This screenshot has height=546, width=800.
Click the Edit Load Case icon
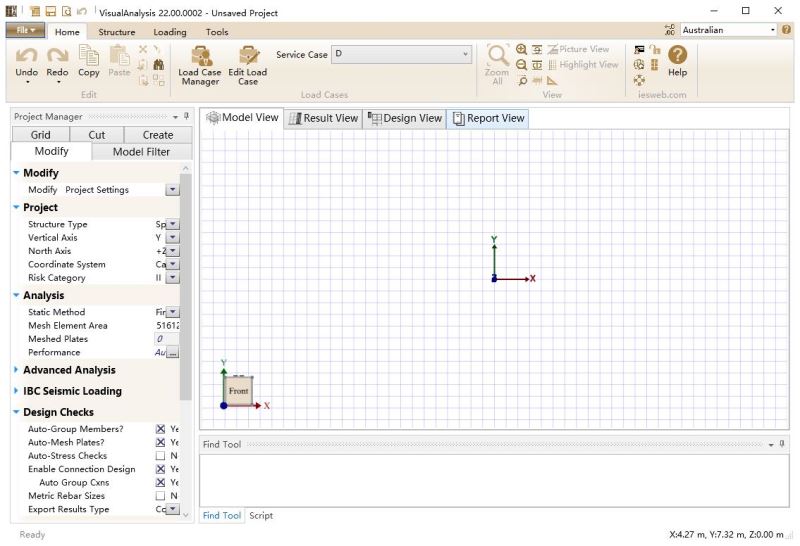tap(248, 56)
